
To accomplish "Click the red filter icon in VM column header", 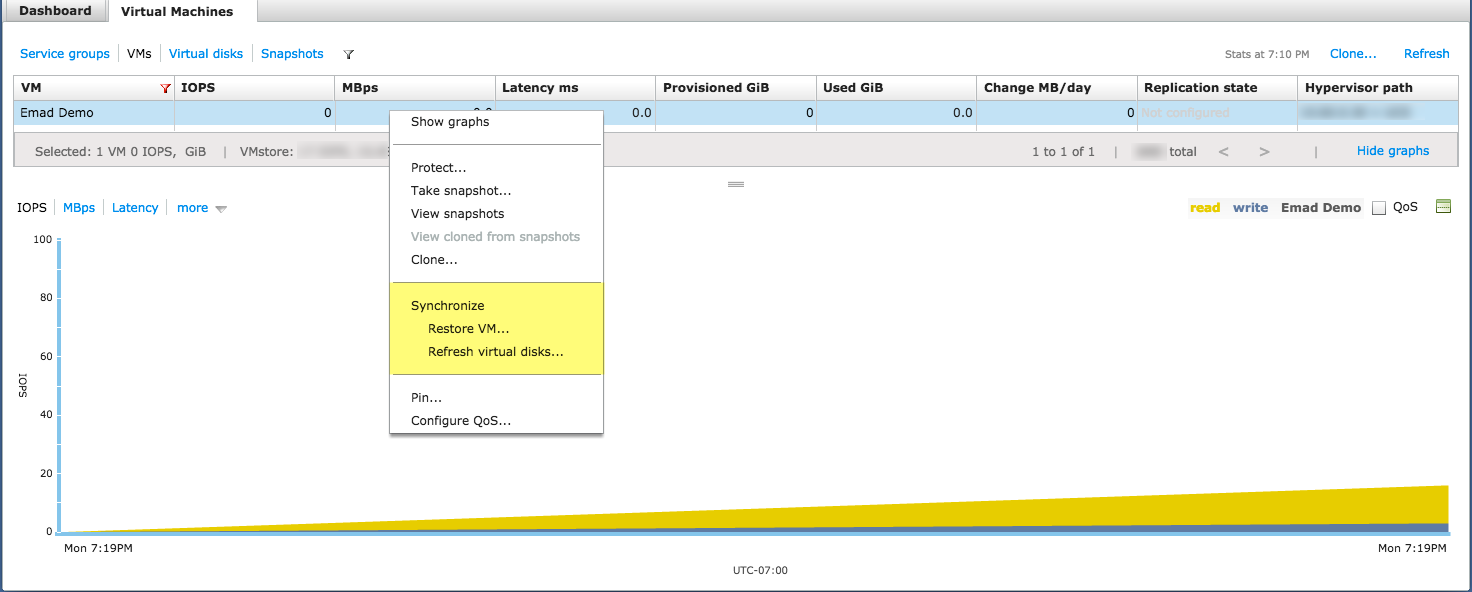I will (165, 88).
